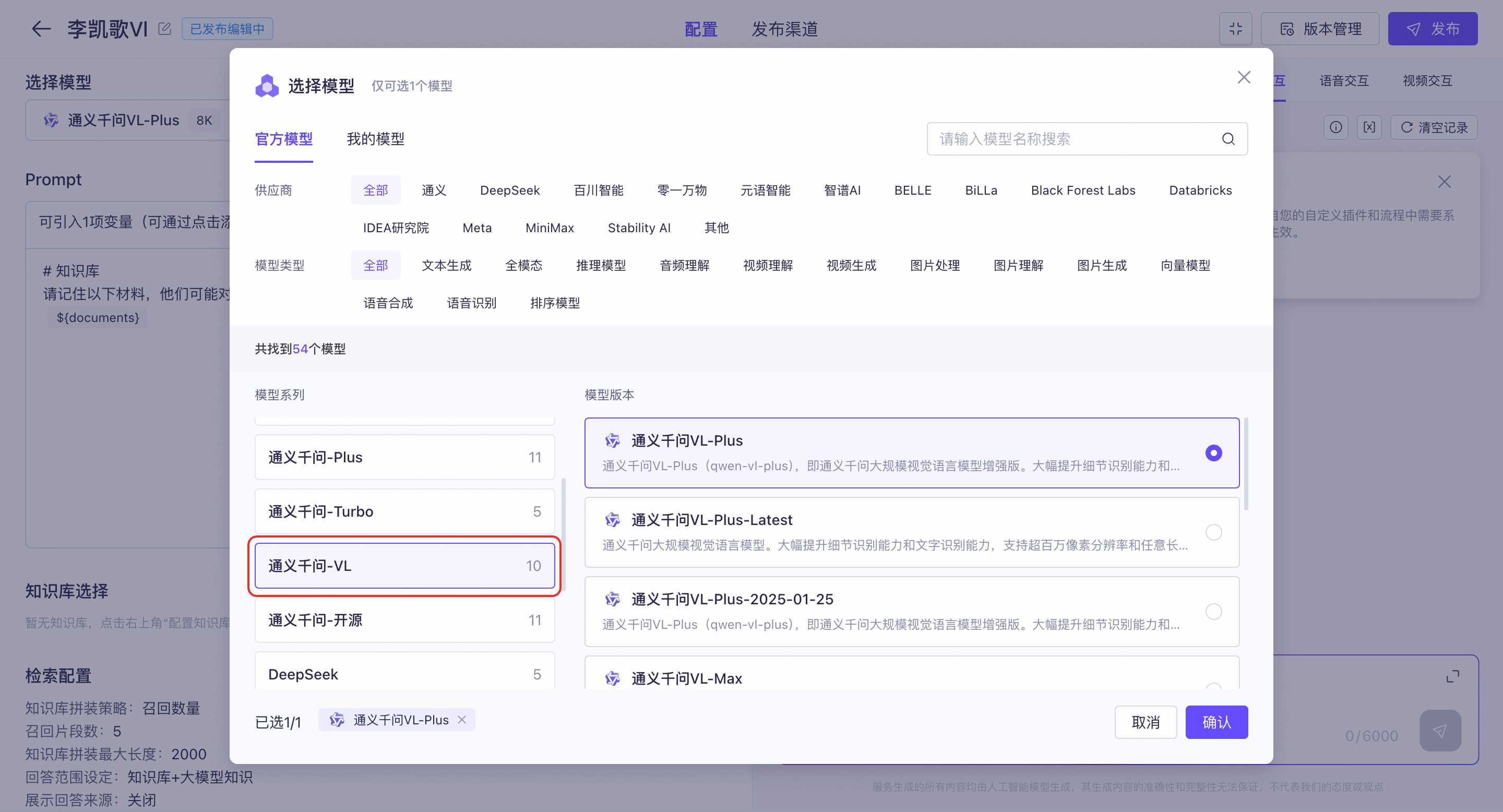Select the 通义千问VL-Plus radio button

pos(1213,452)
